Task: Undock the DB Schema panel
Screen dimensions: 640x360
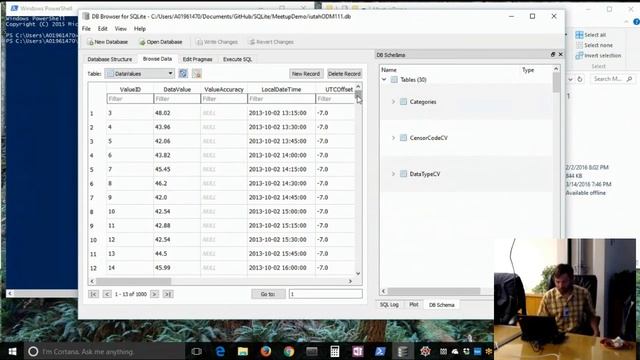Action: (553, 54)
